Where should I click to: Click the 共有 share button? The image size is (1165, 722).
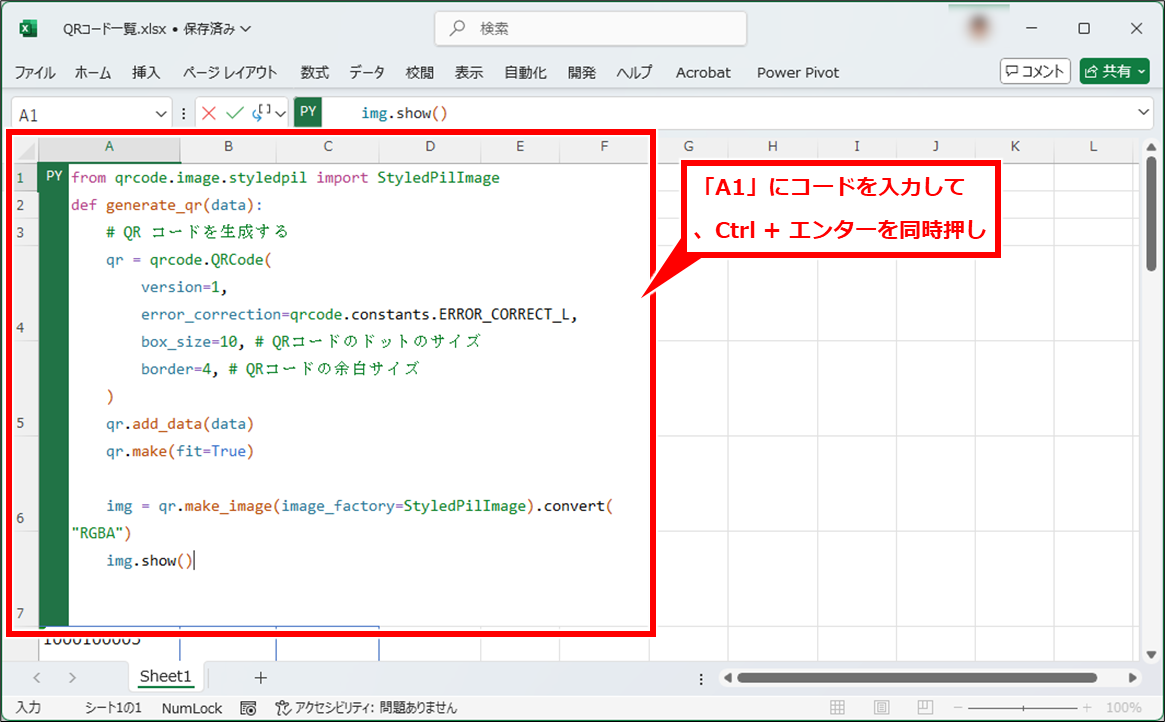[x=1114, y=71]
